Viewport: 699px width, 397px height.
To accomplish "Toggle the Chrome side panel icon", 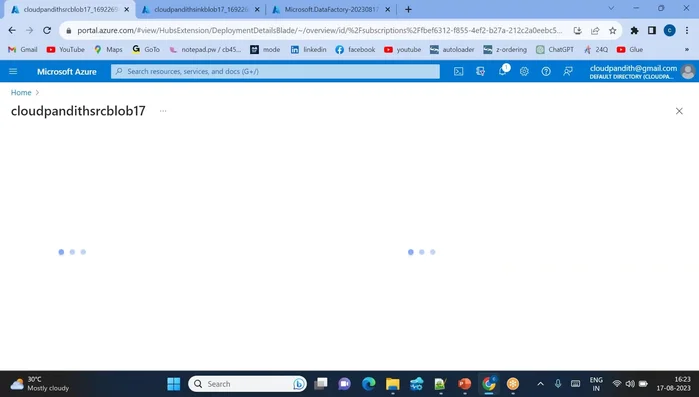I will [652, 30].
